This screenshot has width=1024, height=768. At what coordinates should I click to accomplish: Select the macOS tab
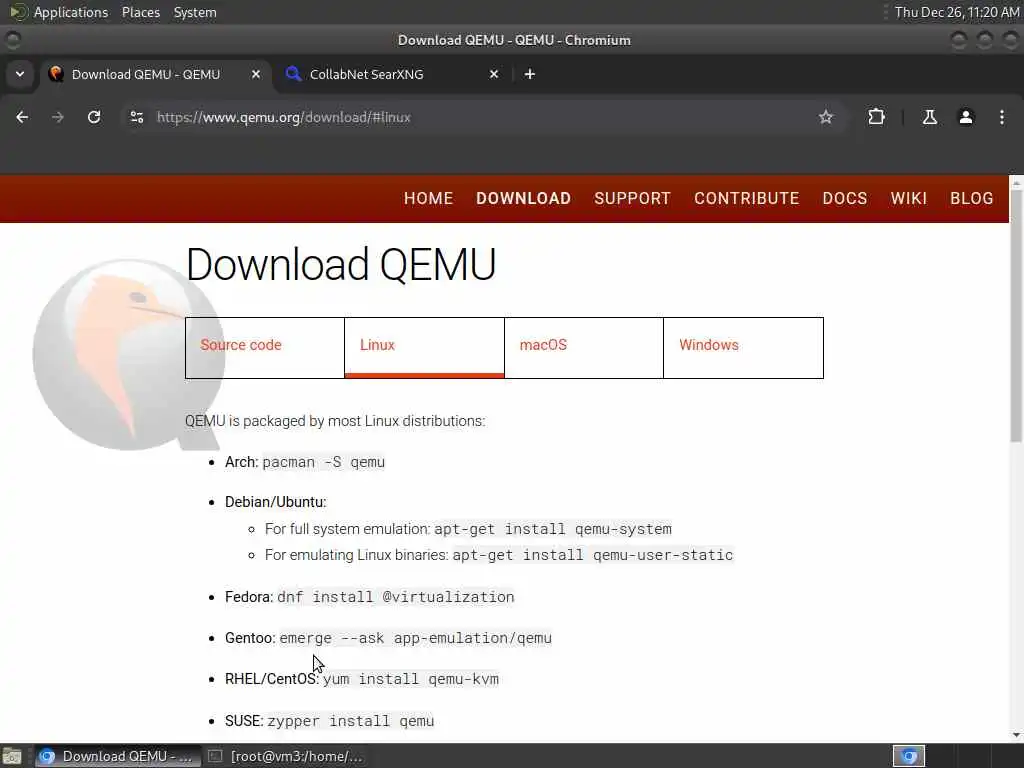click(x=584, y=347)
